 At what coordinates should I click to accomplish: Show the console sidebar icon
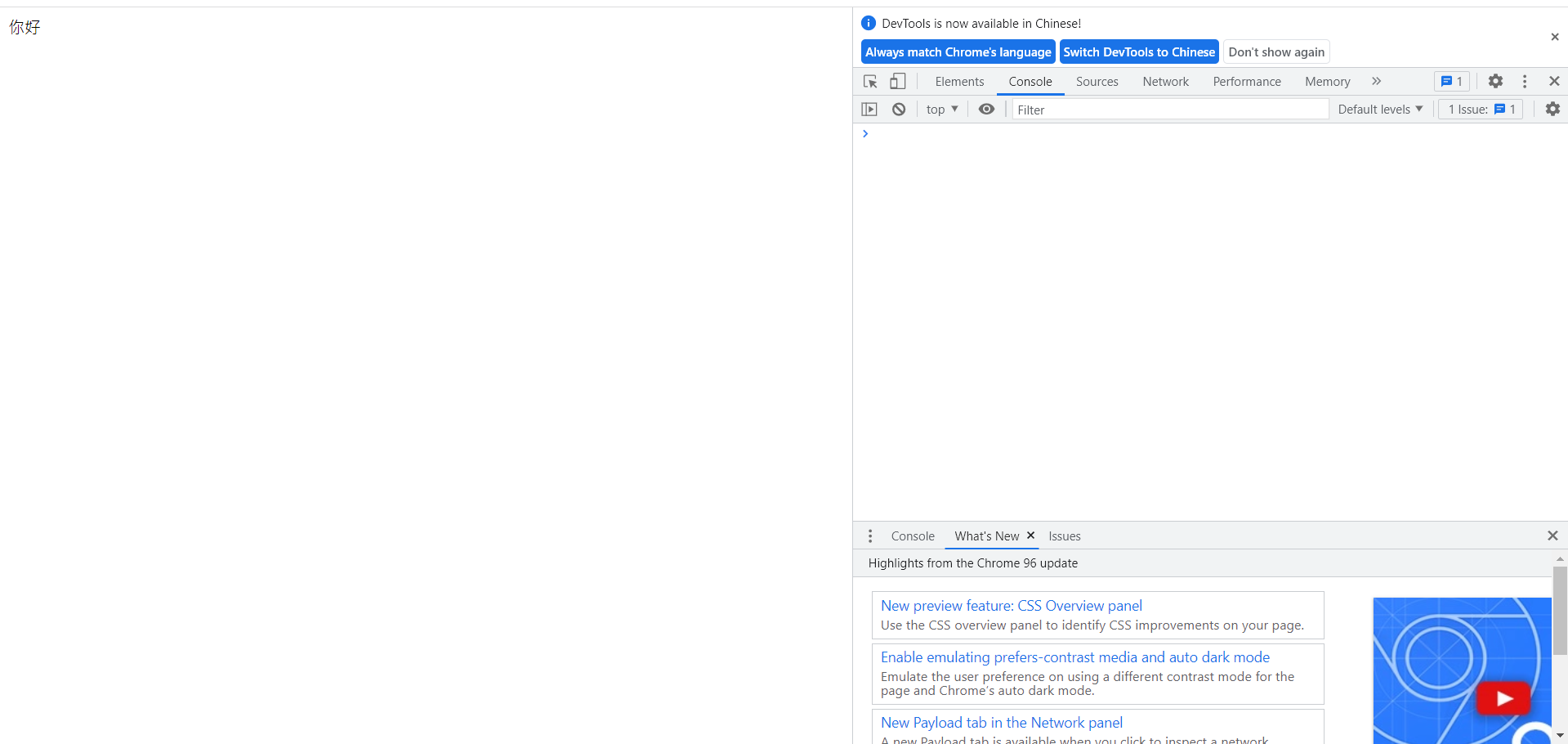[869, 110]
